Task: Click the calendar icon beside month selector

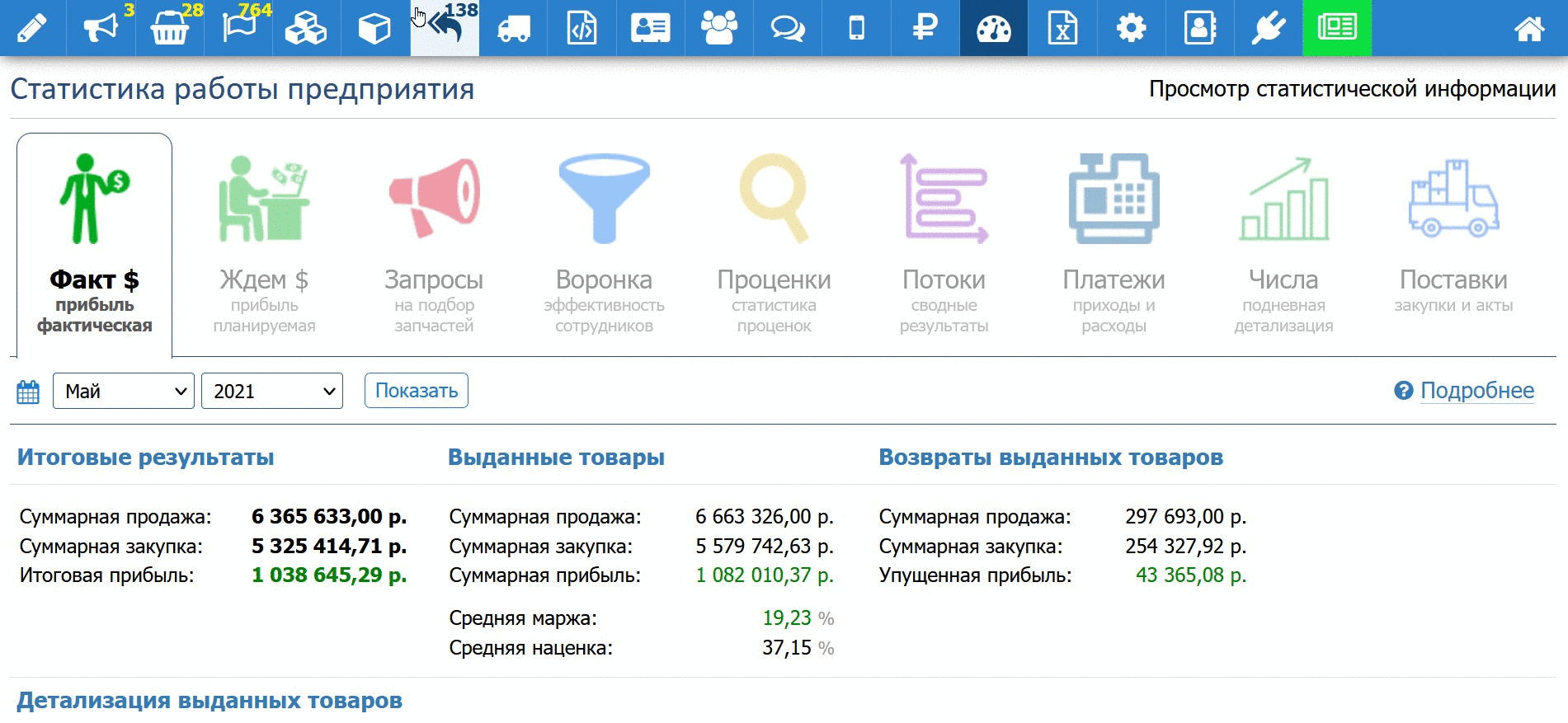Action: [x=28, y=392]
